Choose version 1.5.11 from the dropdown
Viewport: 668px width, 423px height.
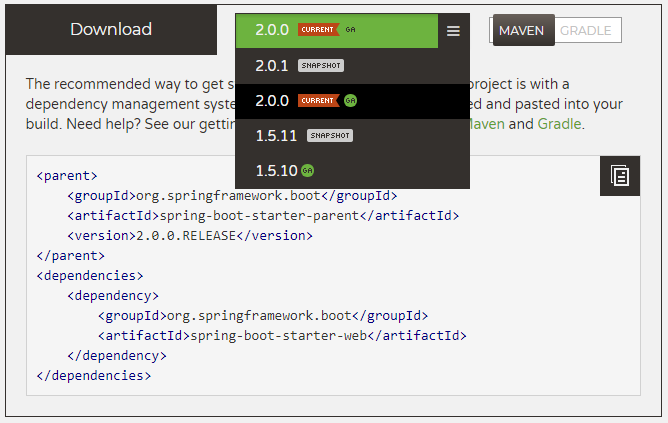275,136
